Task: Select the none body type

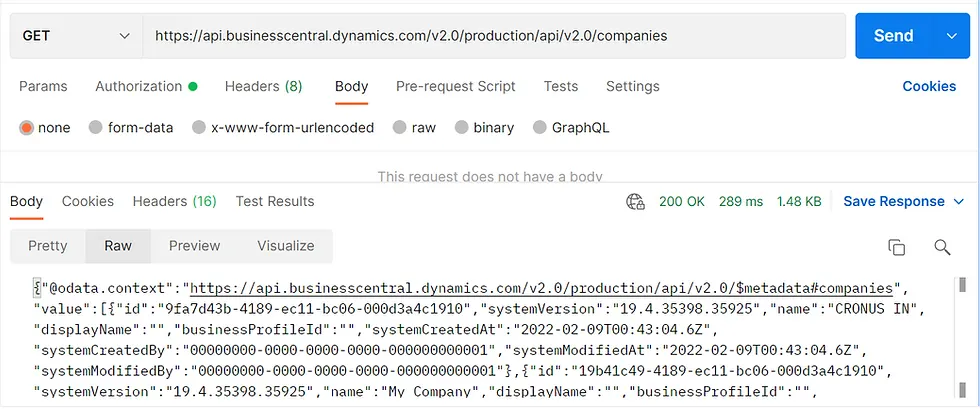Action: click(26, 128)
